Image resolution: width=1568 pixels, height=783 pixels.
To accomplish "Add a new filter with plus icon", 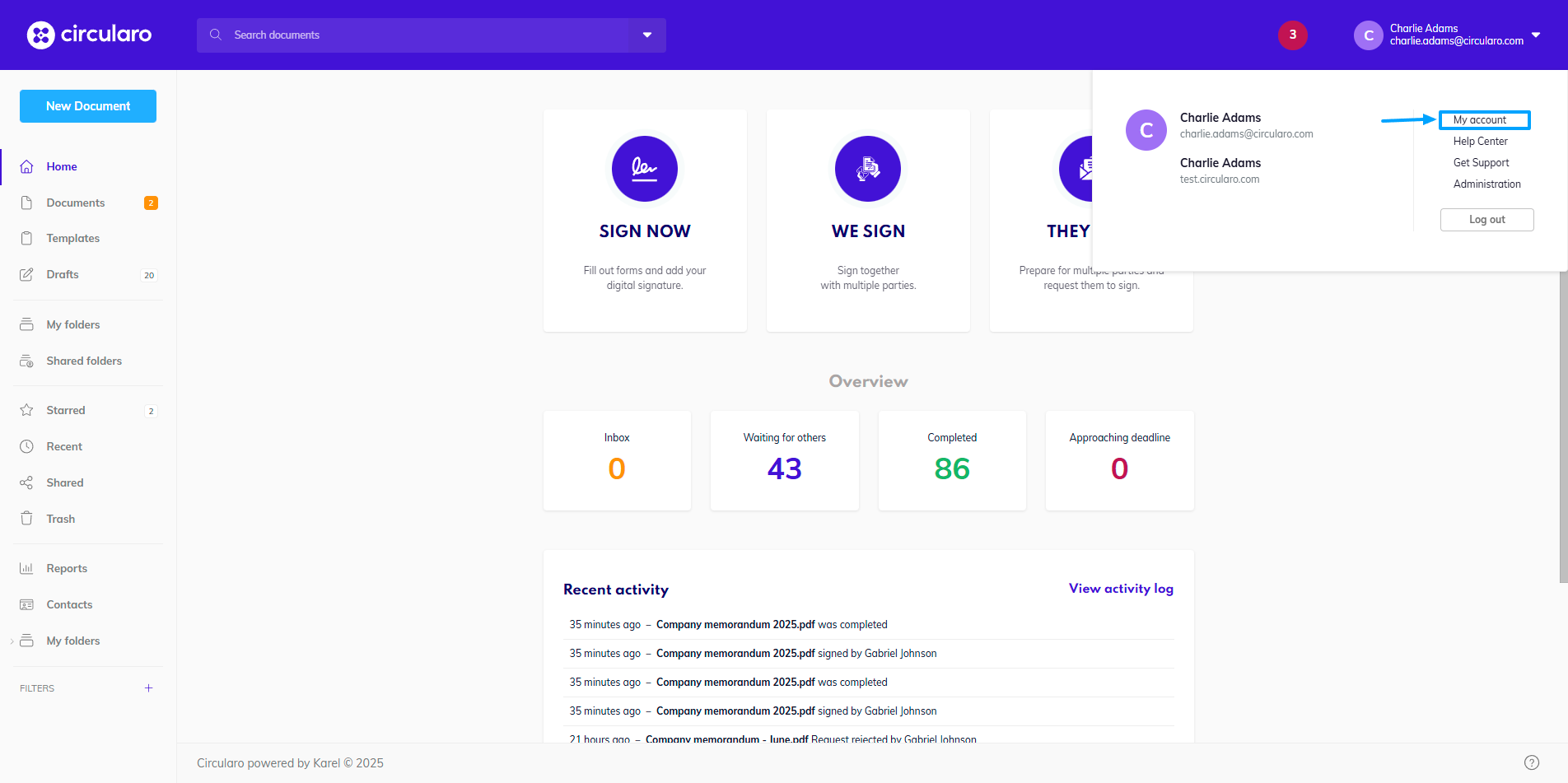I will click(x=149, y=688).
